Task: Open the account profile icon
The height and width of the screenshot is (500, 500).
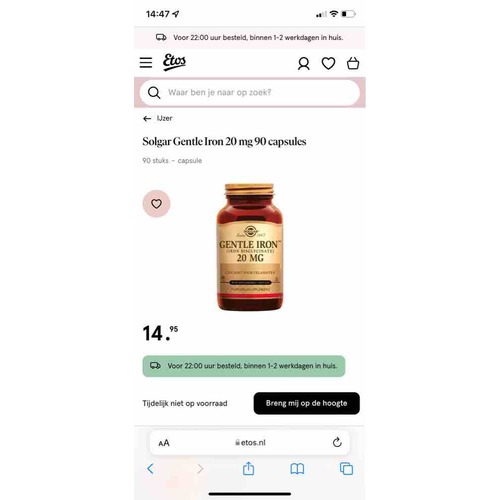Action: (x=303, y=63)
